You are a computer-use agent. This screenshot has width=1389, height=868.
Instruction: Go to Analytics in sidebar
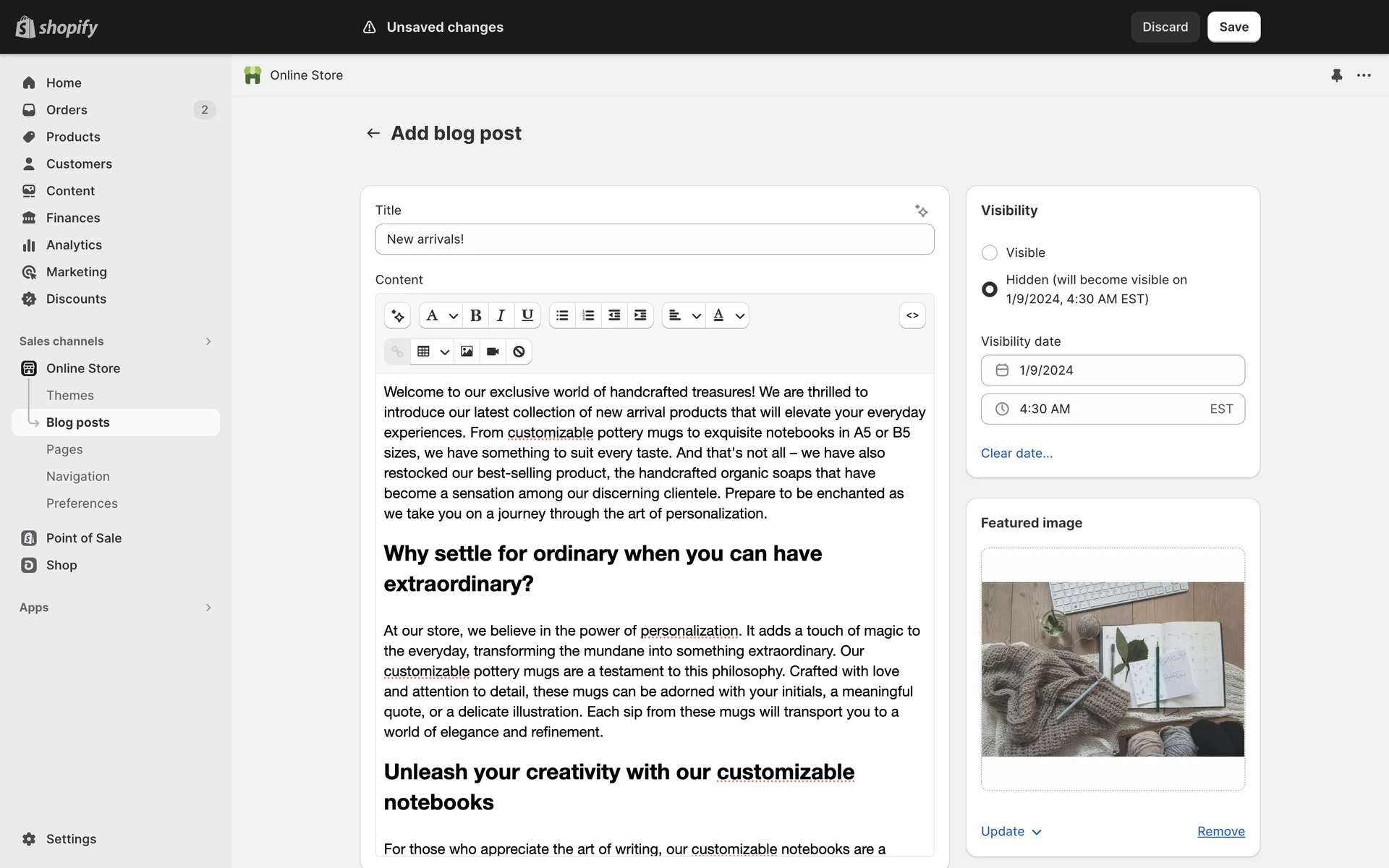pos(74,245)
